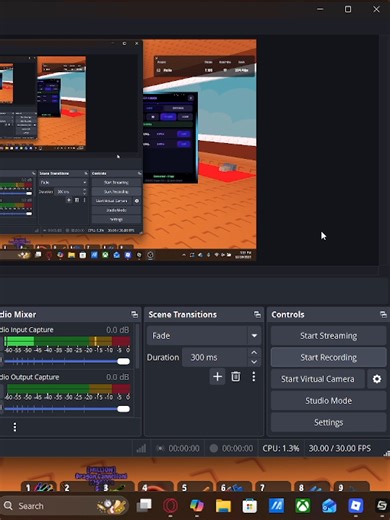Screen dimensions: 390x520
Task: Open the blue slashes app on the taskbar
Action: click(x=276, y=506)
